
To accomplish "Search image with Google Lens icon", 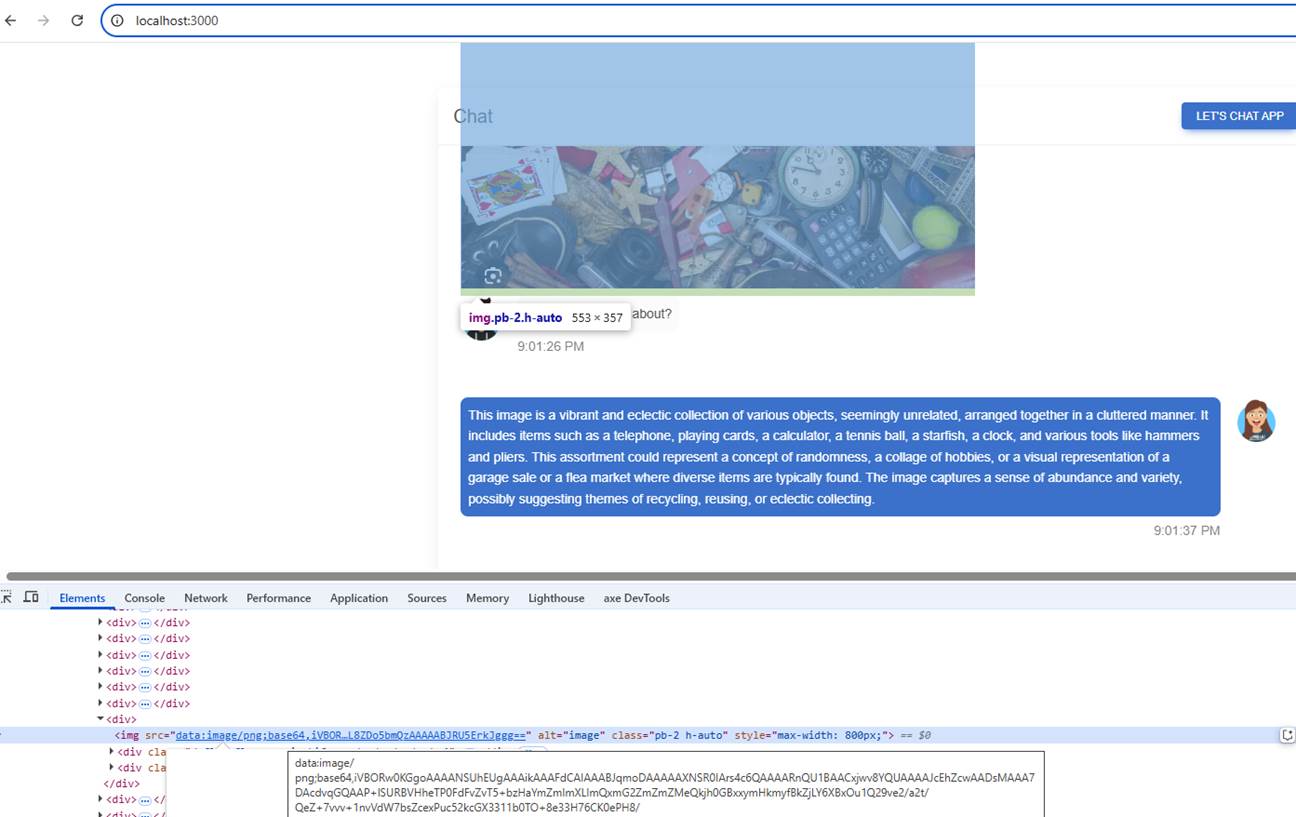I will [x=492, y=276].
